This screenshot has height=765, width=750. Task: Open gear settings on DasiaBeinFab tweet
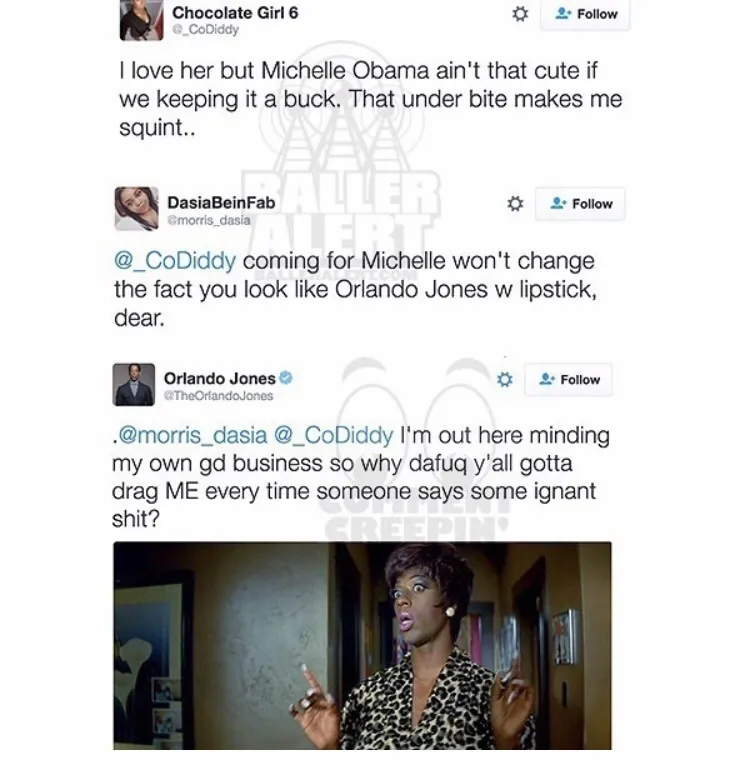(x=515, y=203)
